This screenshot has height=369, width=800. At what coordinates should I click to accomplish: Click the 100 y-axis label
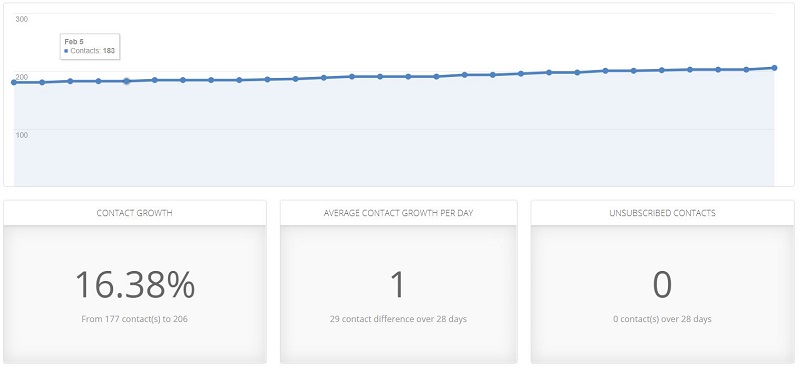point(22,135)
